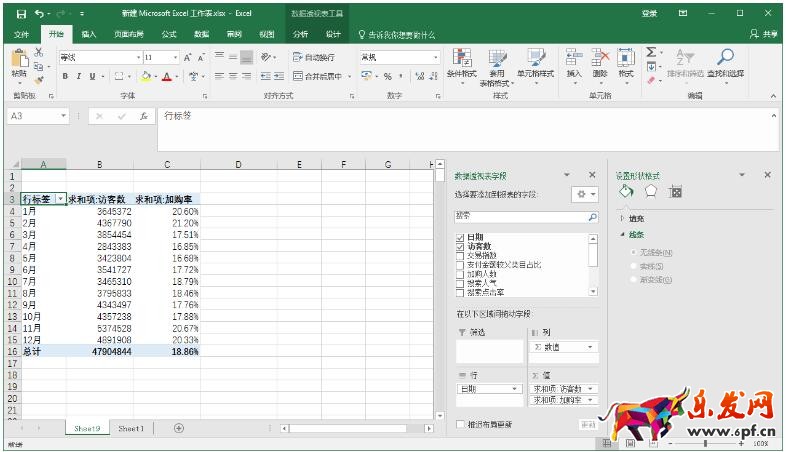This screenshot has height=452, width=786.
Task: Select the pentagon Effects icon in format pane
Action: click(x=651, y=191)
